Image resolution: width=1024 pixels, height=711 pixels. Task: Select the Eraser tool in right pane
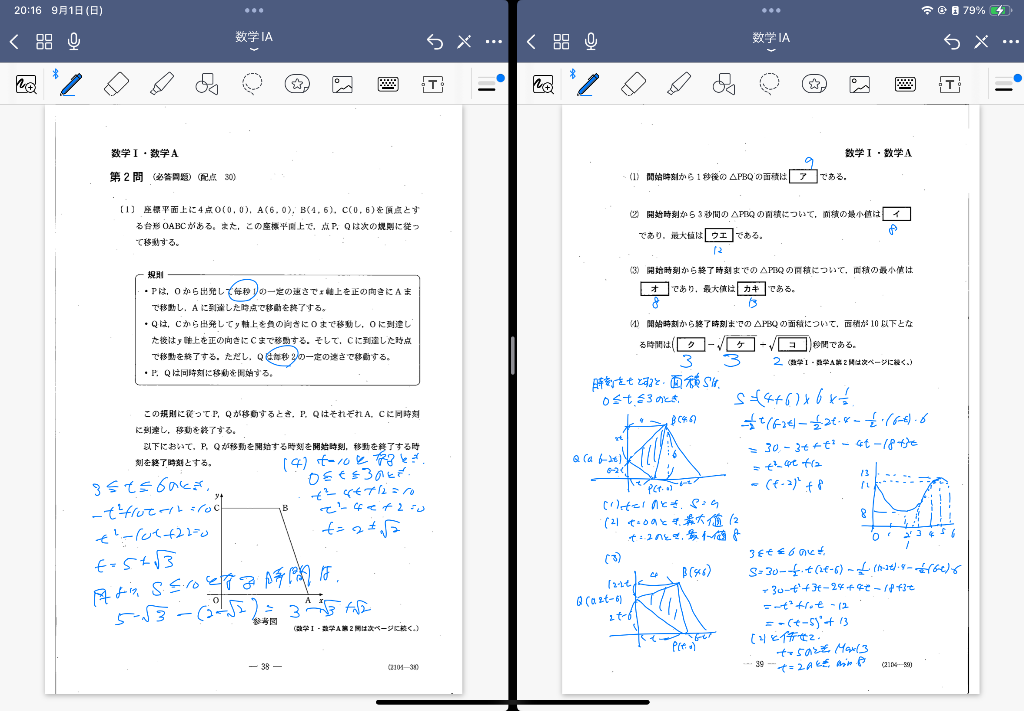coord(633,84)
